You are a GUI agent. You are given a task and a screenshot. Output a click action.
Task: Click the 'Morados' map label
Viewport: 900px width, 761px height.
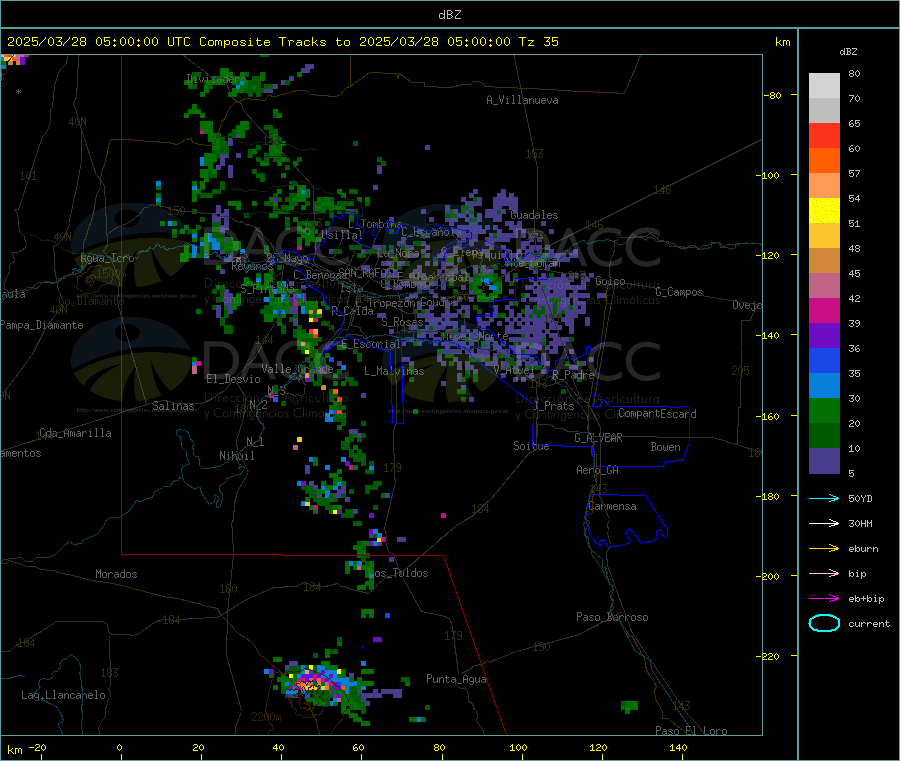click(116, 574)
